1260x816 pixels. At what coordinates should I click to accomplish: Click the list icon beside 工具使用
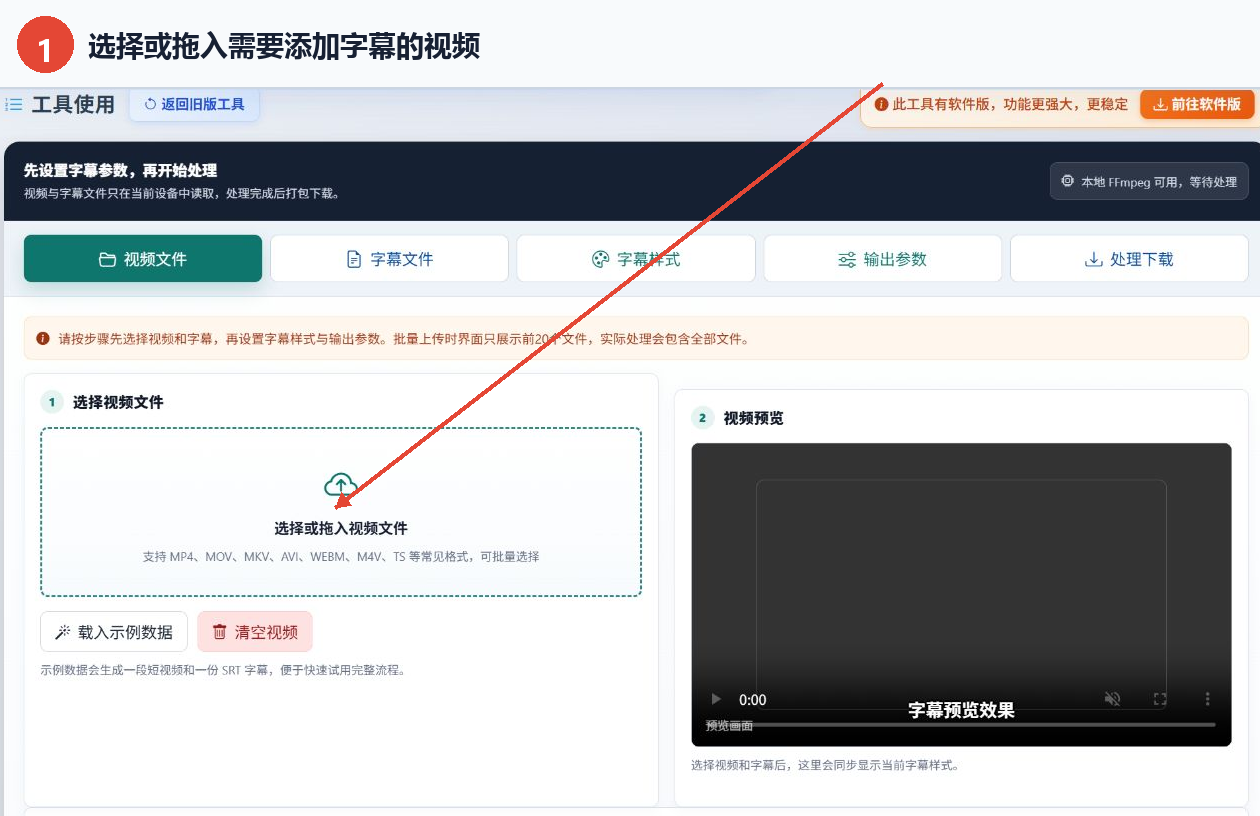14,104
